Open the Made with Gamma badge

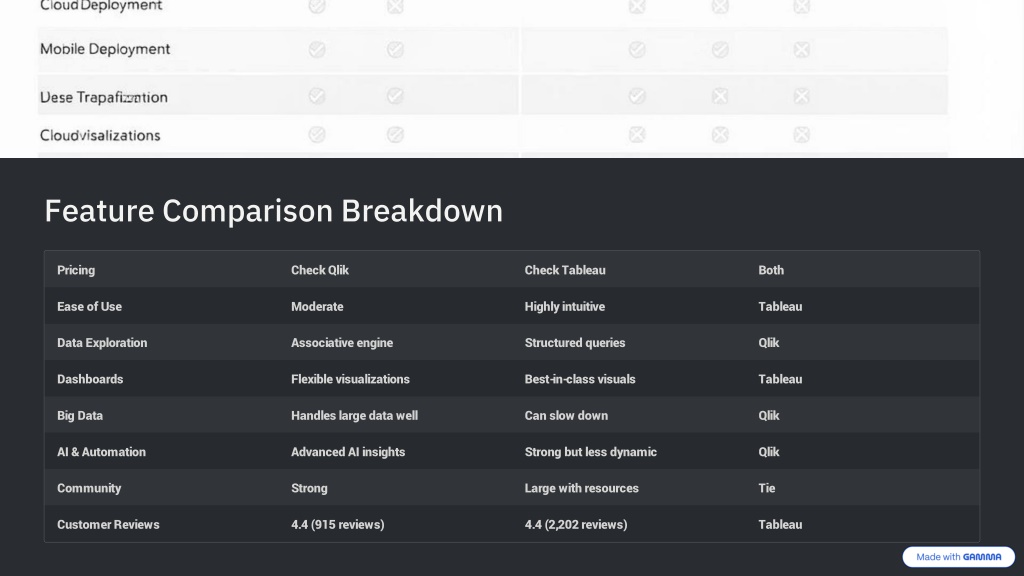958,557
